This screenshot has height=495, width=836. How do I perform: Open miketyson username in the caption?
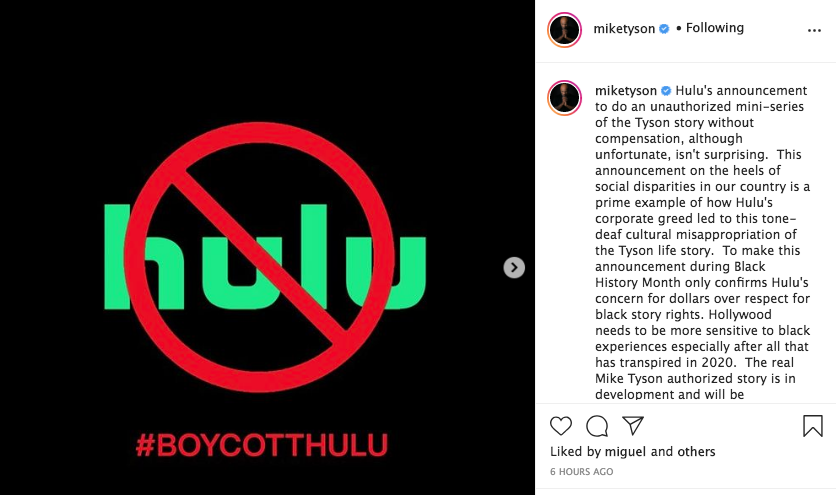625,91
